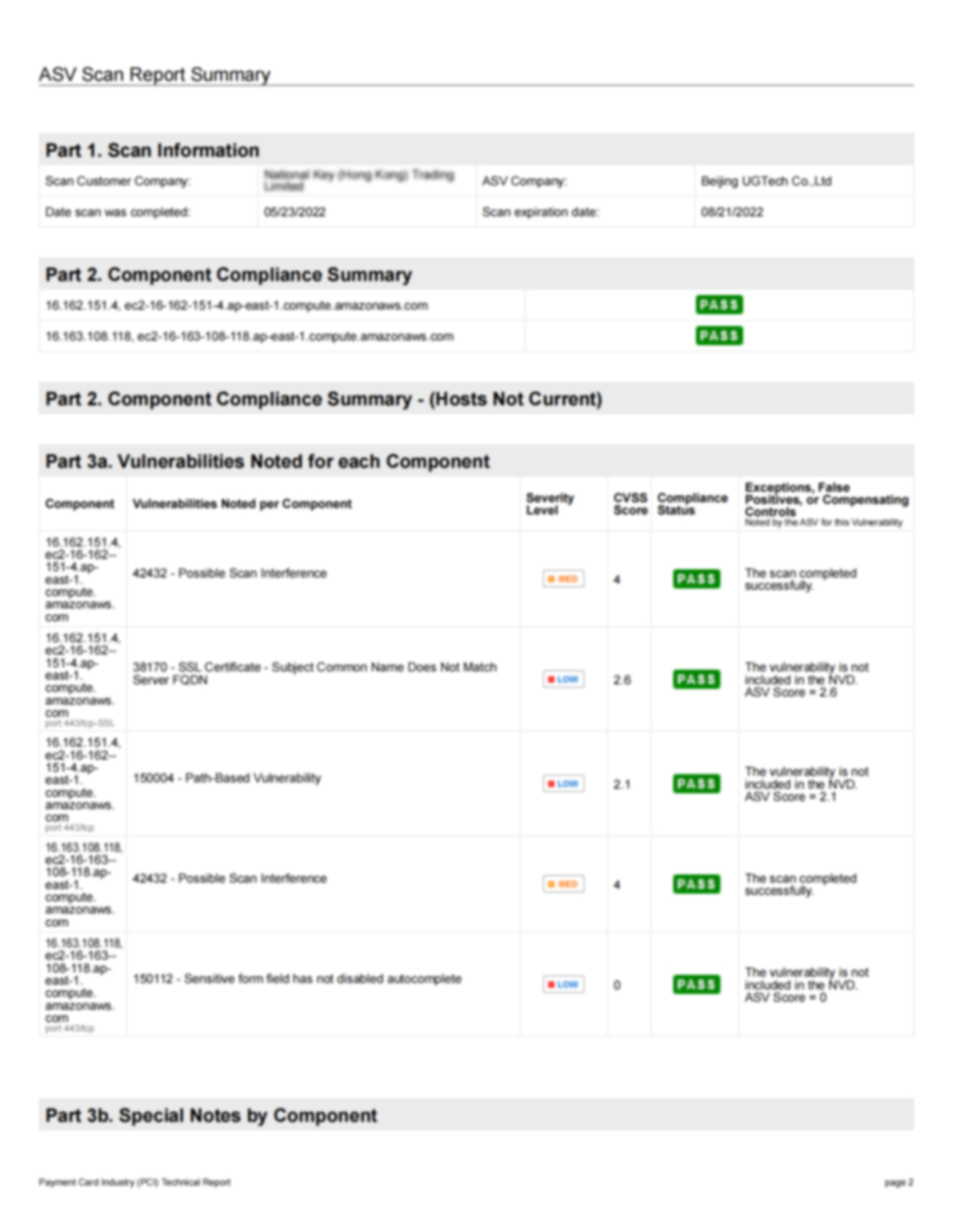Click '150112 - Sensitive form field' vulnerability text

pos(297,978)
